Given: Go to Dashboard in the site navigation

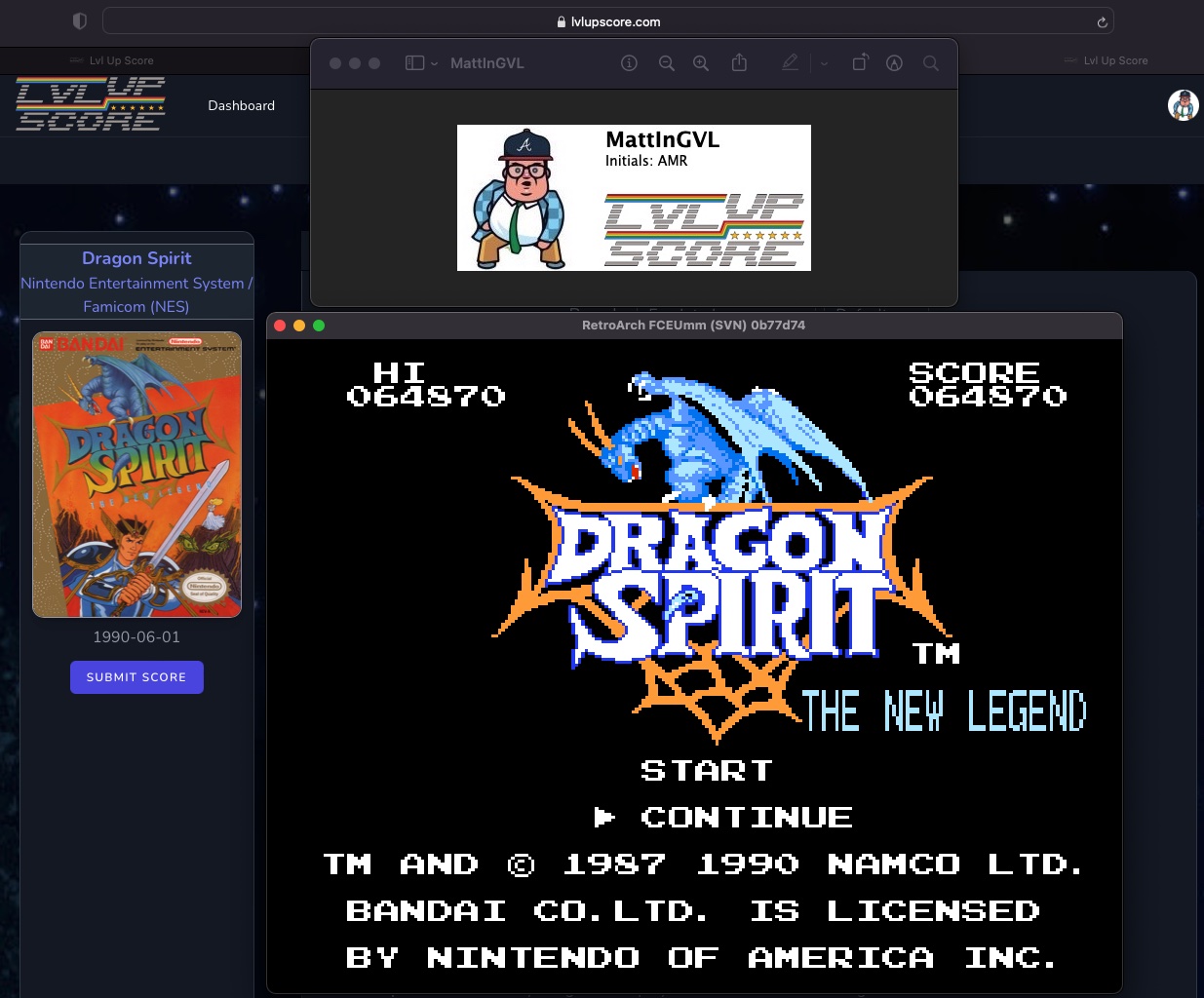Looking at the screenshot, I should pos(241,105).
